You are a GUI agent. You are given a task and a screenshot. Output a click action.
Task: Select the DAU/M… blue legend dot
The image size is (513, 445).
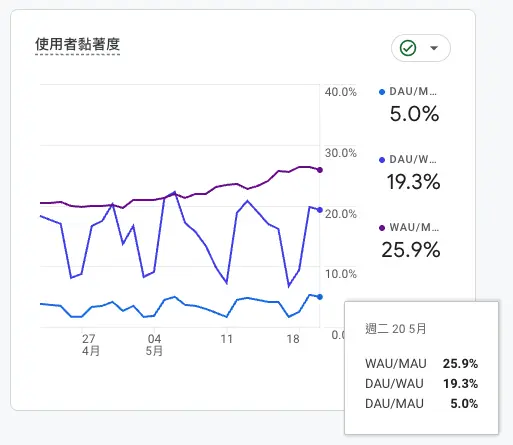pos(382,92)
